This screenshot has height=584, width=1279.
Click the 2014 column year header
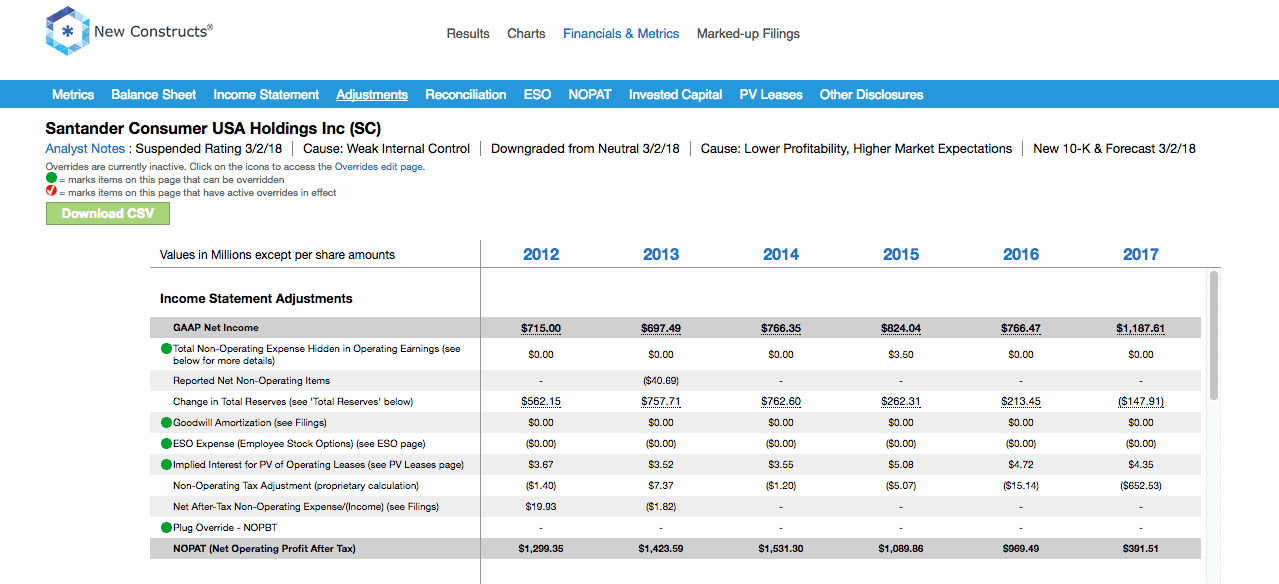pyautogui.click(x=781, y=254)
